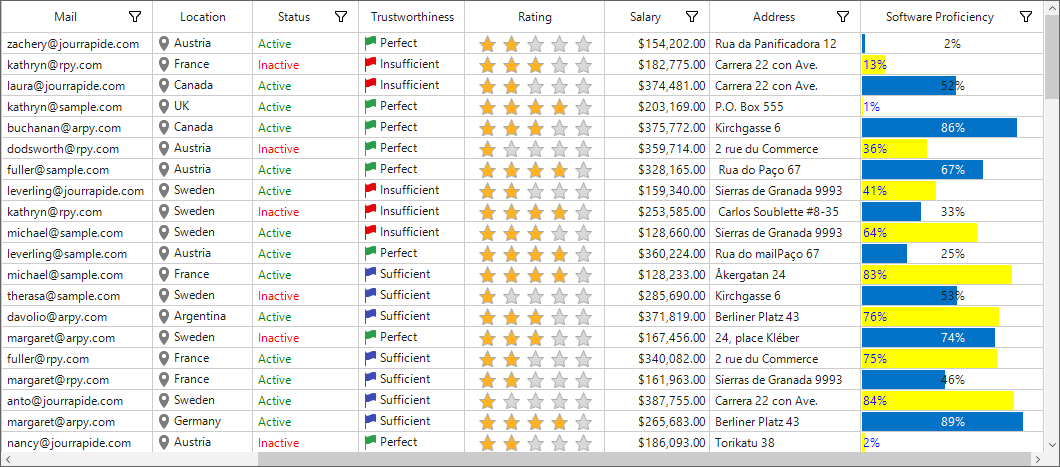Open the Mail column filter icon
Viewport: 1060px width, 467px height.
(135, 17)
